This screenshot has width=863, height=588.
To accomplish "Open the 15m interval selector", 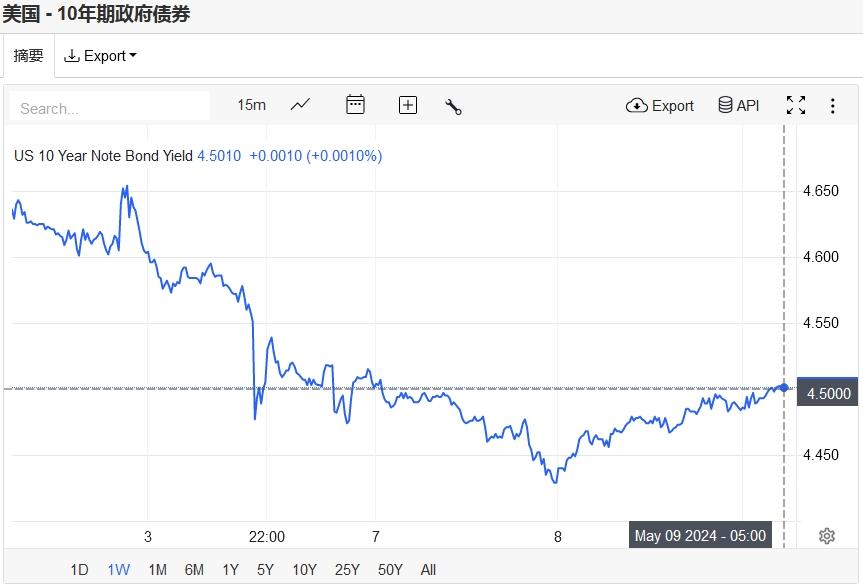I will pos(251,105).
